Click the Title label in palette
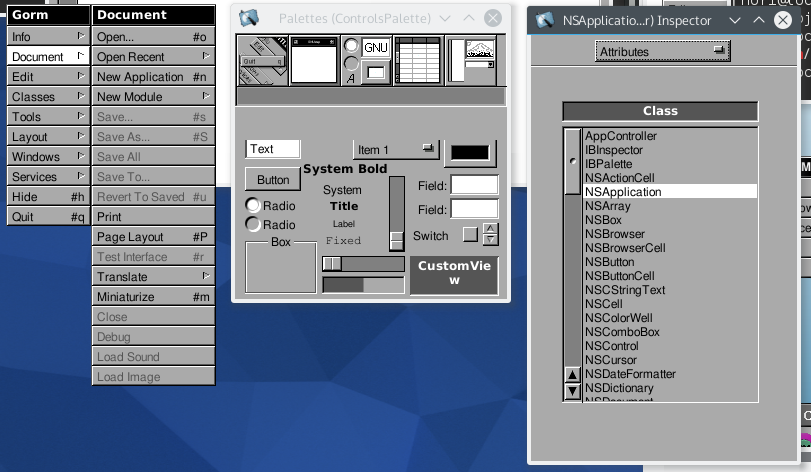This screenshot has width=811, height=472. click(x=344, y=206)
